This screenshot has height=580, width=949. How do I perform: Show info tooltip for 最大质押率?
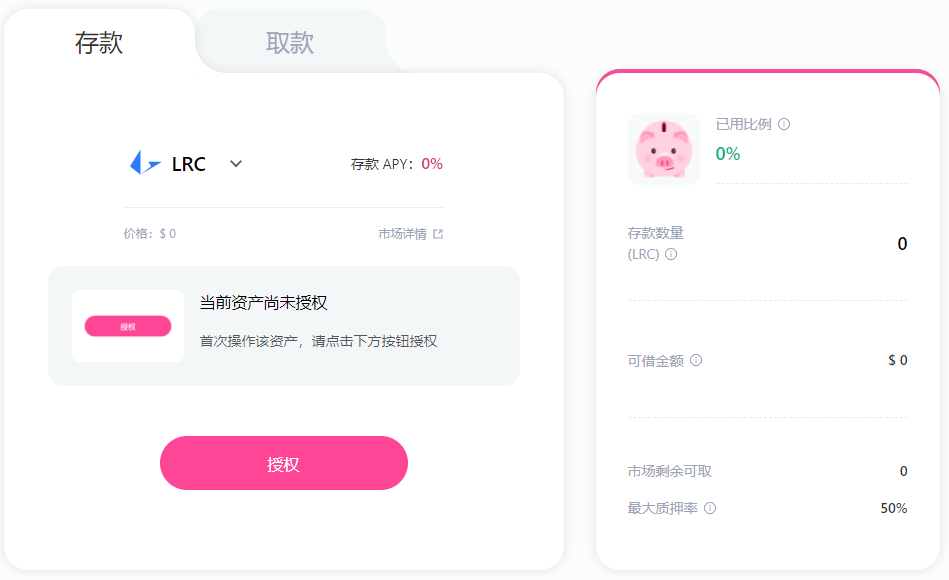click(x=710, y=508)
